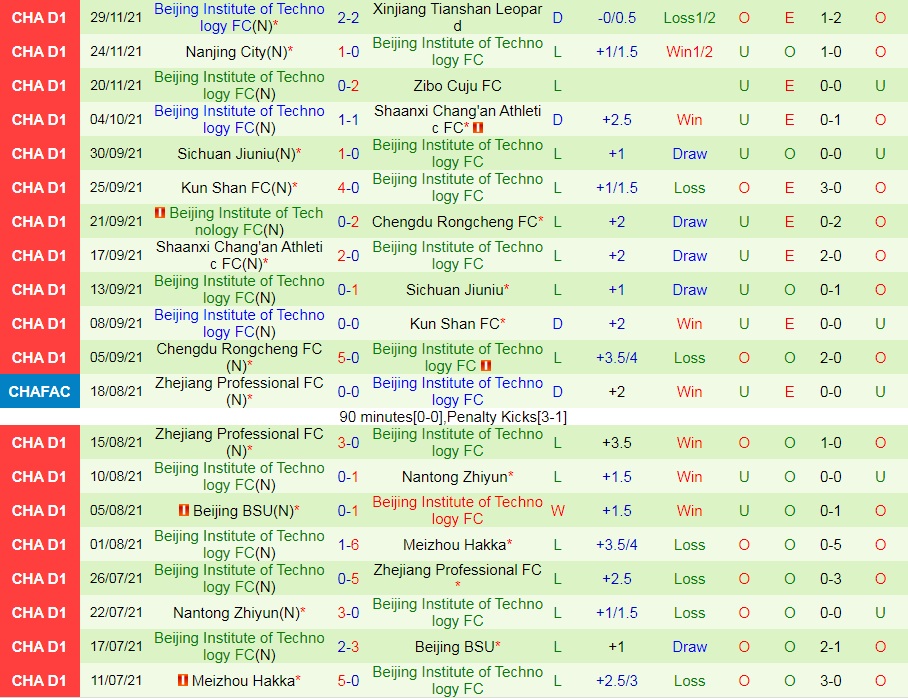Screen dimensions: 908x698
Task: Click half-time score 3-0 on 25/09/21
Action: pos(830,188)
